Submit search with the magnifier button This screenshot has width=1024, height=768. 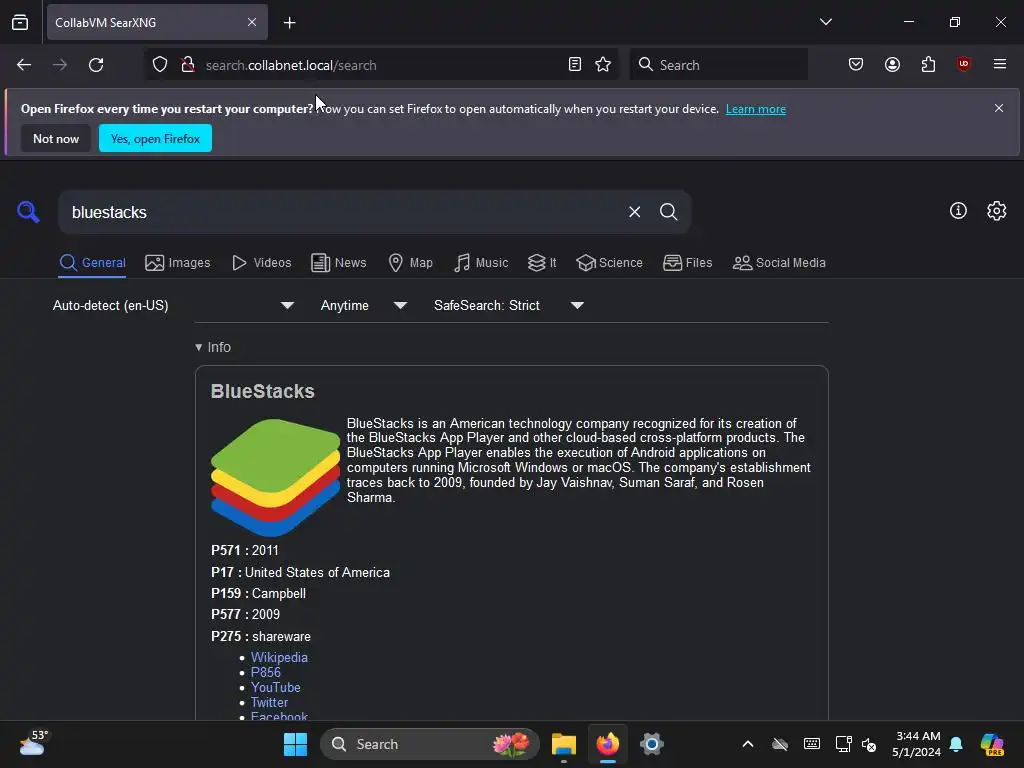[x=669, y=212]
